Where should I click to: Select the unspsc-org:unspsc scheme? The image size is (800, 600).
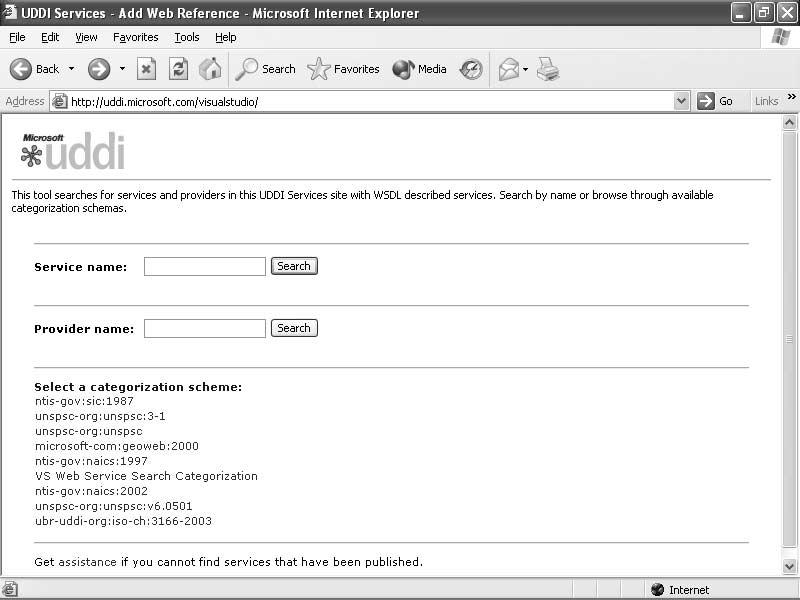point(89,431)
